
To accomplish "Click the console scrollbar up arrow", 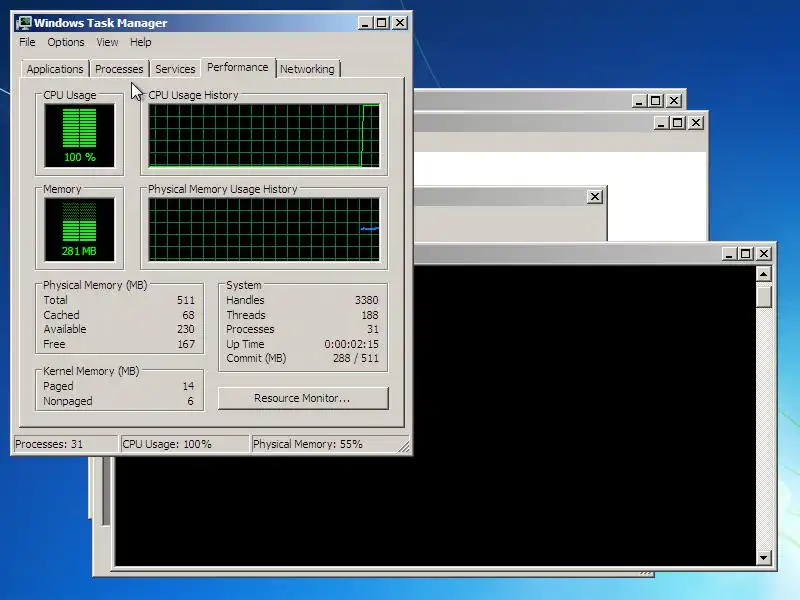I will [763, 275].
